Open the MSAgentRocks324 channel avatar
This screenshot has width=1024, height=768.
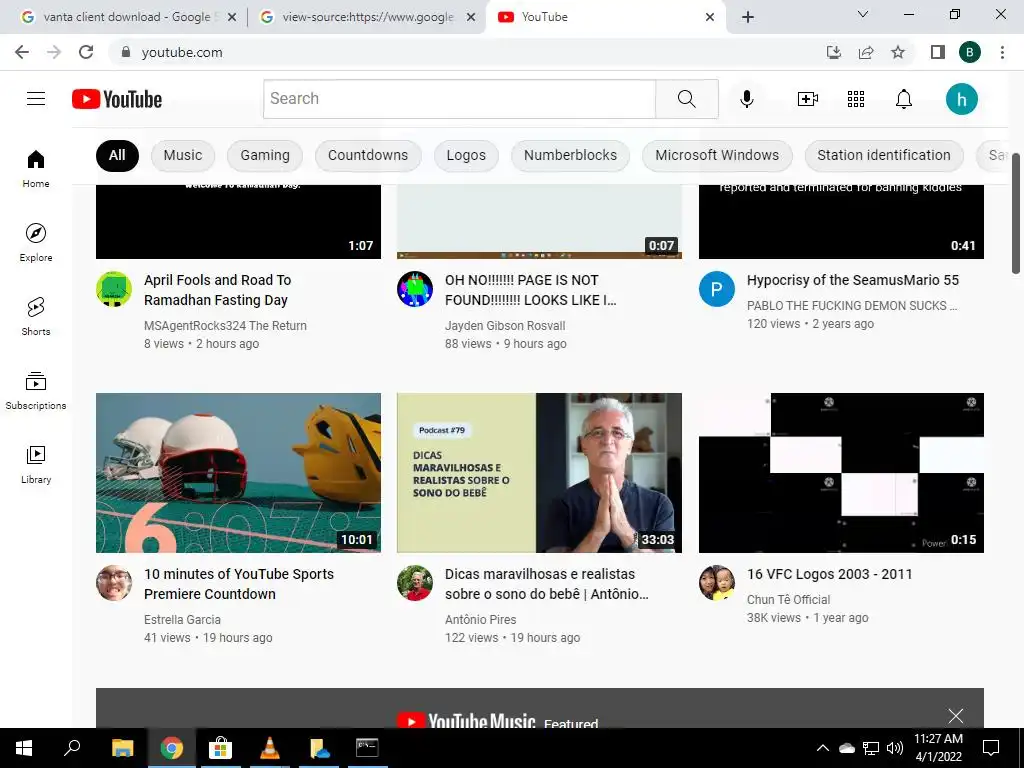click(x=114, y=289)
